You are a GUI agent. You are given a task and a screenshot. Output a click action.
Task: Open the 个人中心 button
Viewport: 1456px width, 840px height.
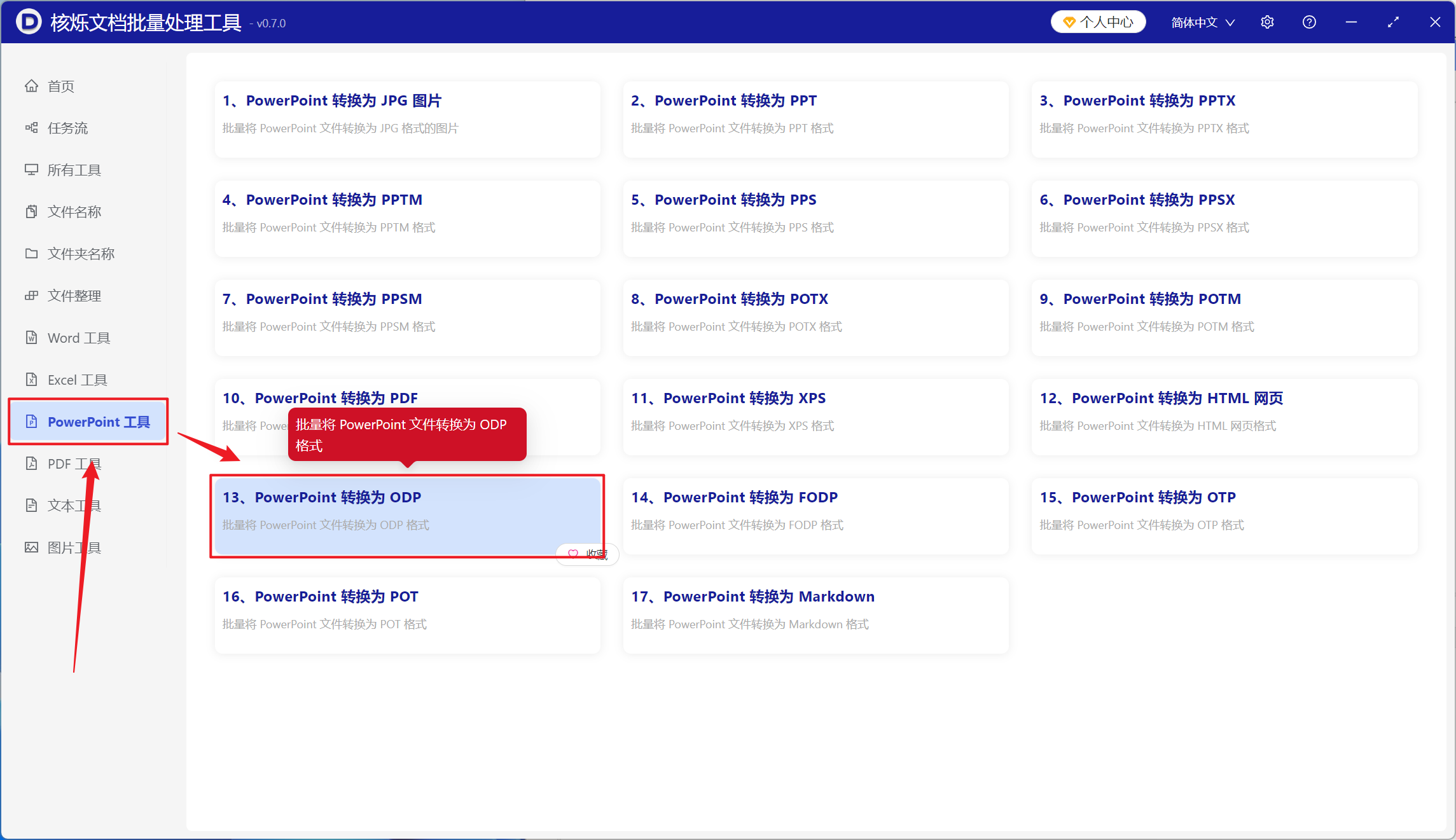pos(1099,22)
